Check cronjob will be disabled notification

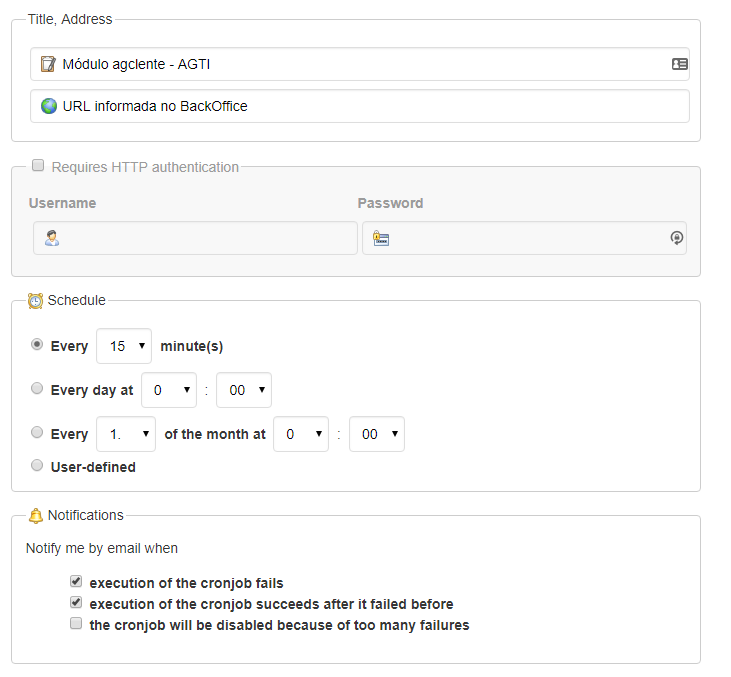(x=76, y=623)
